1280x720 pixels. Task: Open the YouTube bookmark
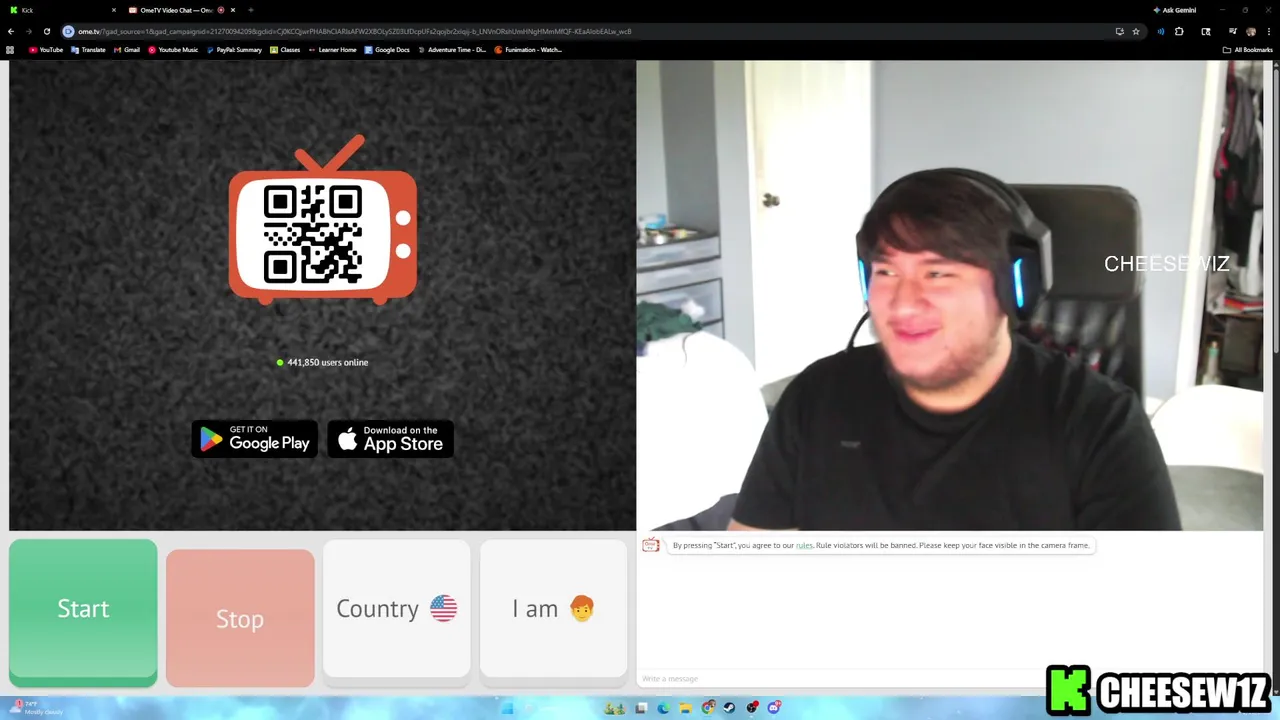pyautogui.click(x=46, y=50)
